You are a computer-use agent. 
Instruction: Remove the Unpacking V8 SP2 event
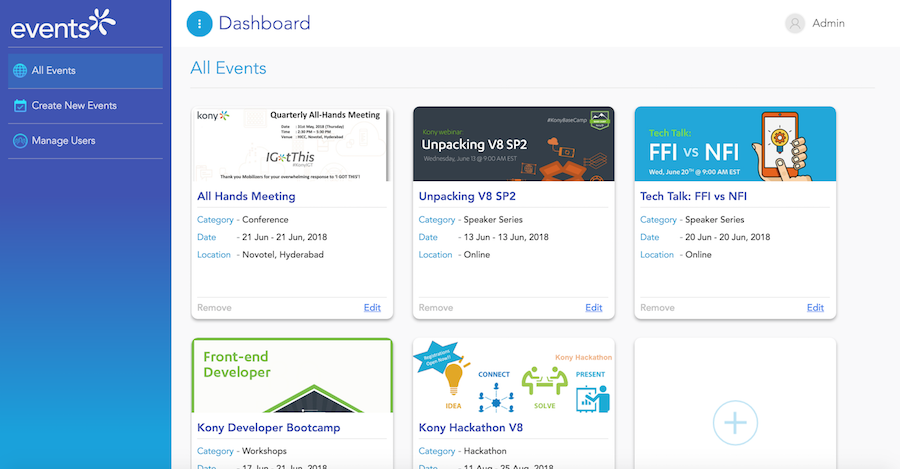pos(436,308)
